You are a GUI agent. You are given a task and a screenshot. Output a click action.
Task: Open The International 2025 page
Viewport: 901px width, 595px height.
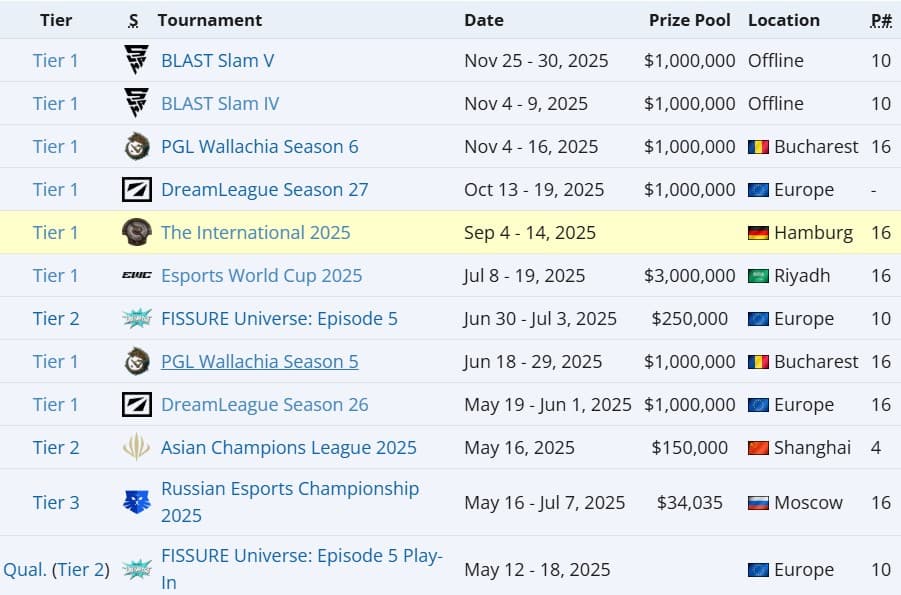coord(255,232)
